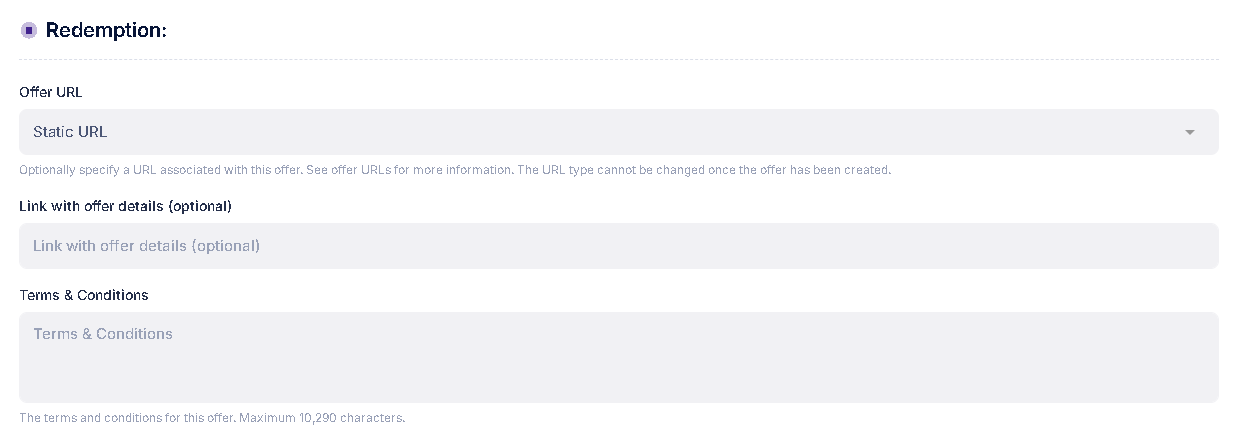Click into the Terms & Conditions text area
Viewport: 1238px width, 437px height.
(x=618, y=357)
